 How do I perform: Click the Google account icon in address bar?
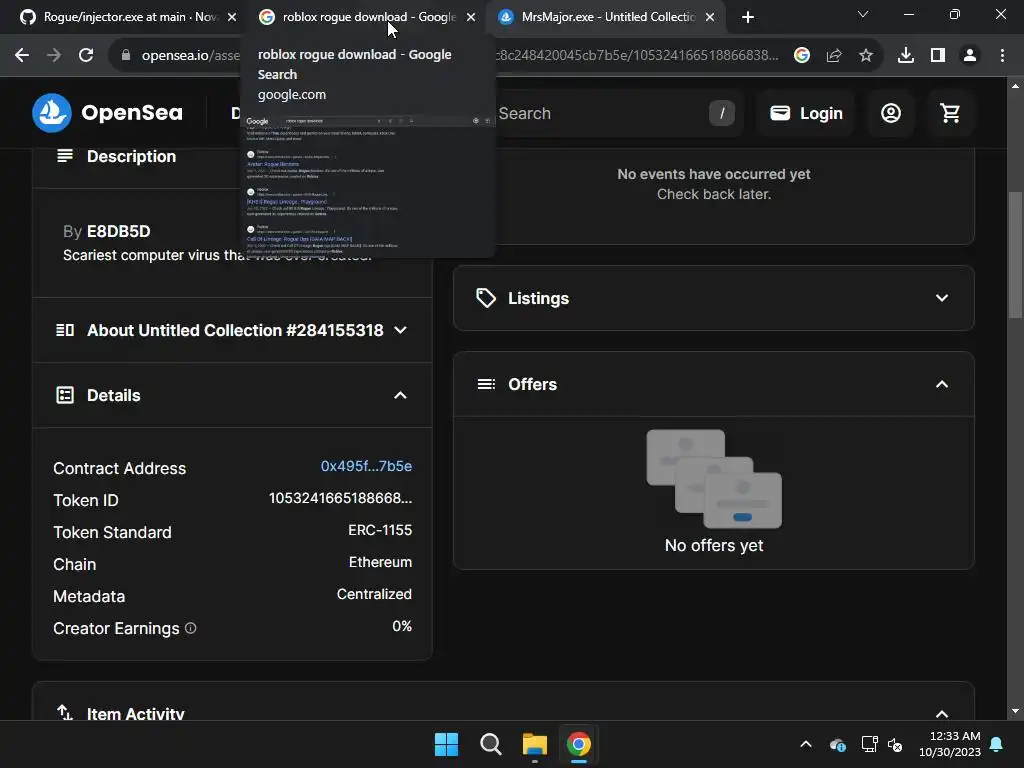(802, 56)
